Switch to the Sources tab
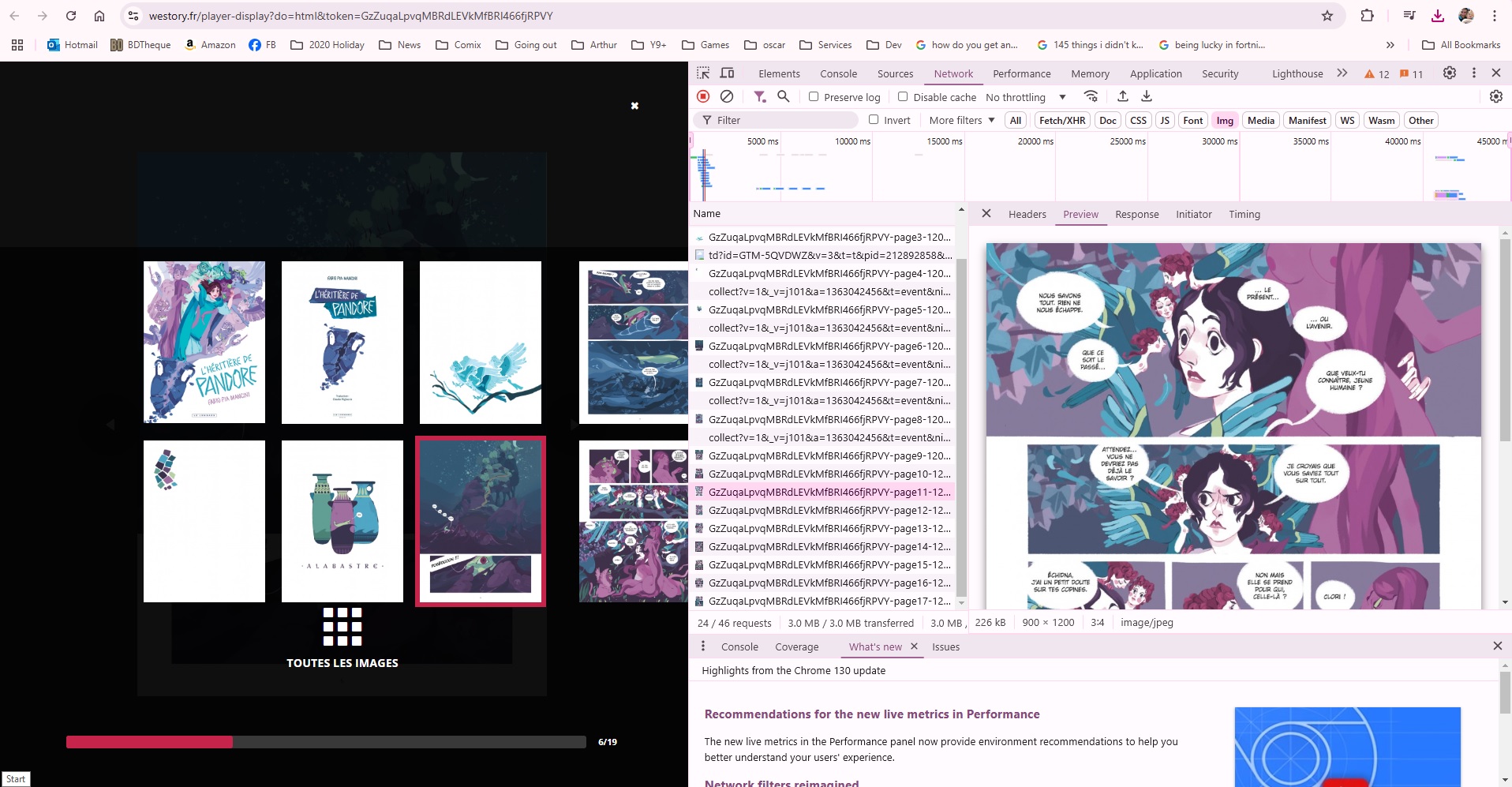This screenshot has width=1512, height=787. (x=895, y=73)
